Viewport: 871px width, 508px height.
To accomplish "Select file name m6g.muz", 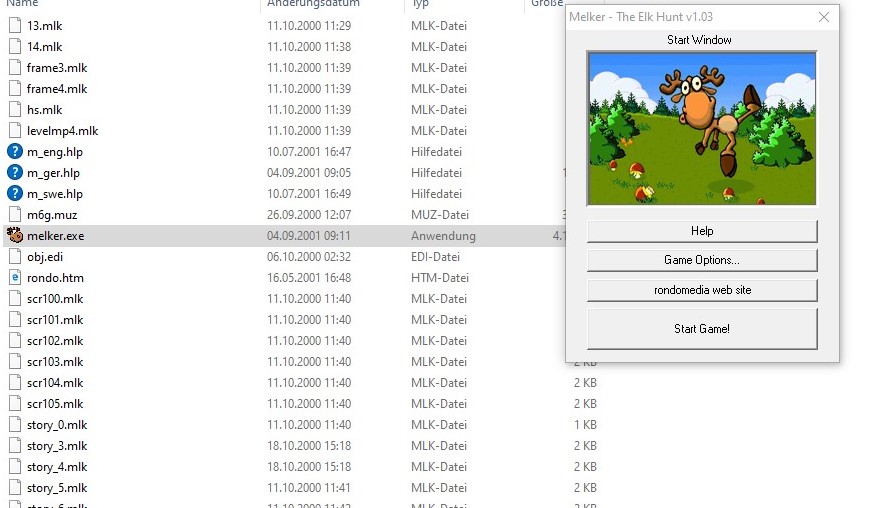I will coord(52,215).
